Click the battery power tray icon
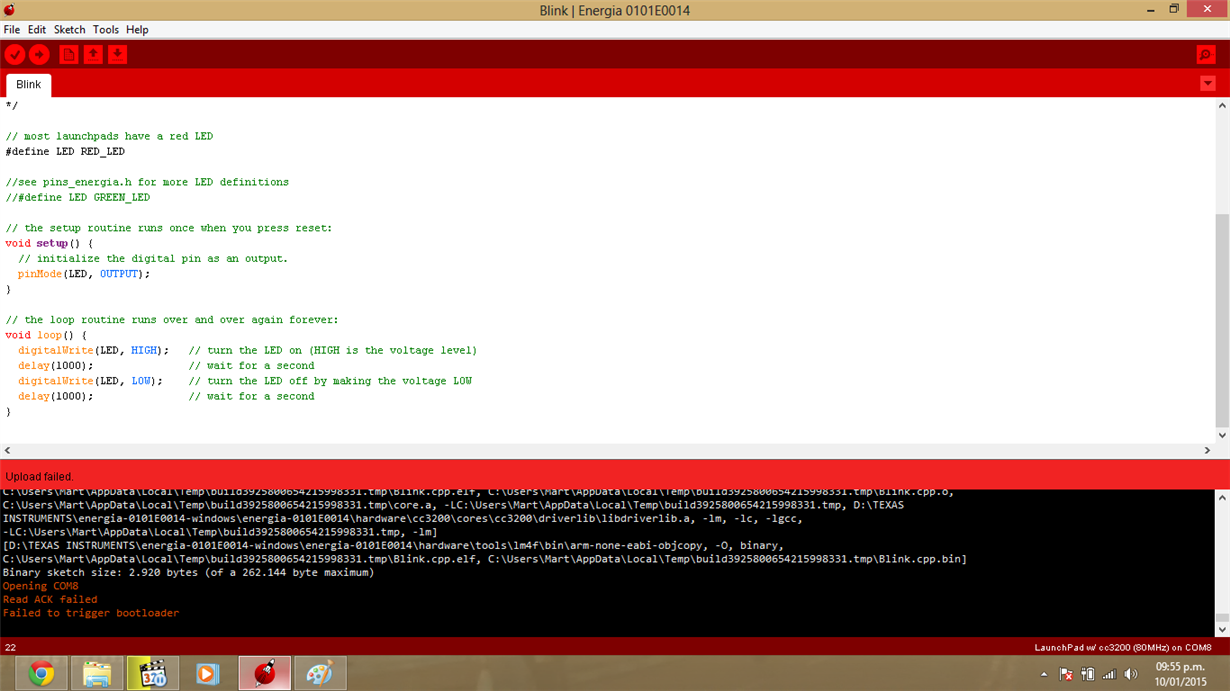Image resolution: width=1230 pixels, height=691 pixels. point(1088,675)
